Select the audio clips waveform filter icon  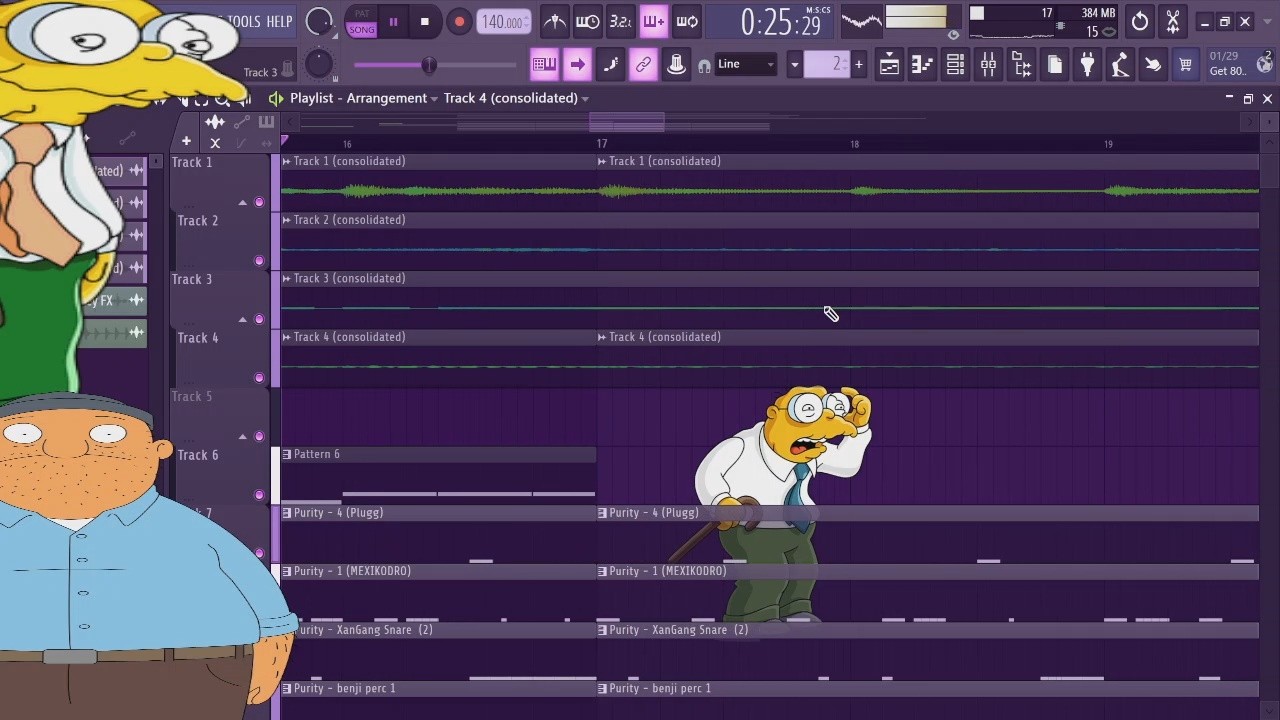click(215, 122)
